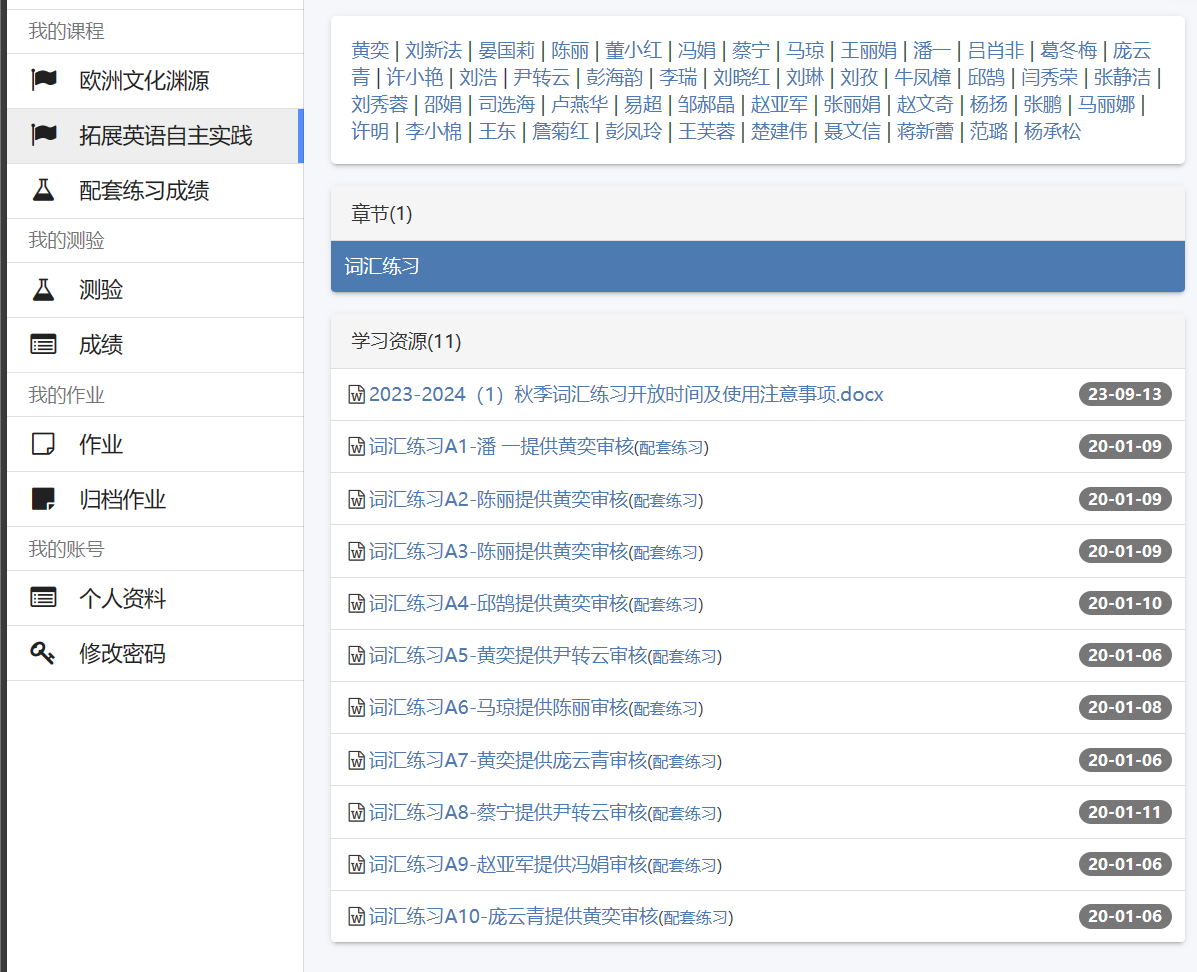Click the sticky note icon beside 归档作业

[x=43, y=499]
